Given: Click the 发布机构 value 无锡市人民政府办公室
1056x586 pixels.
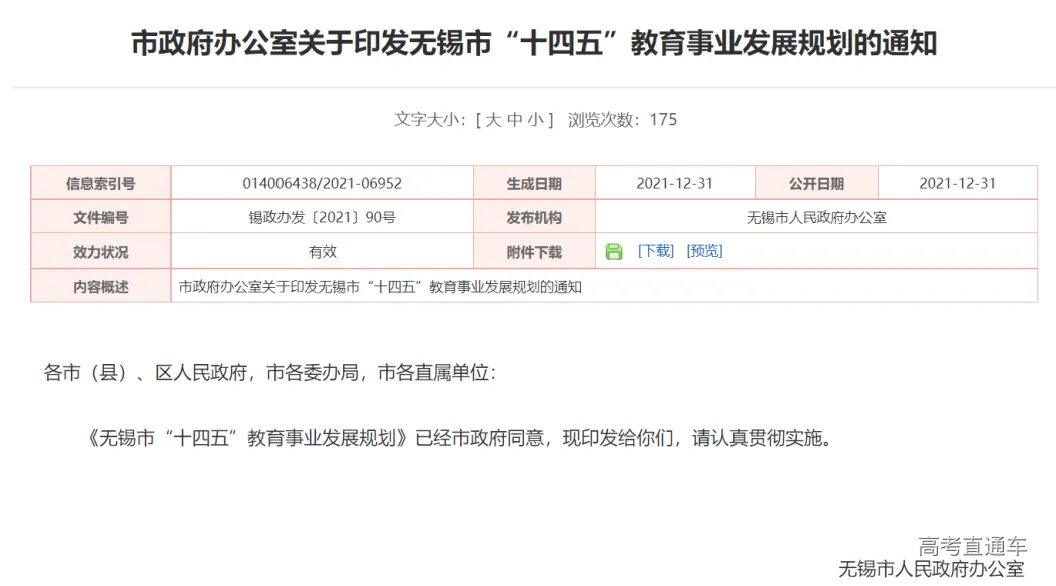Looking at the screenshot, I should click(x=814, y=217).
